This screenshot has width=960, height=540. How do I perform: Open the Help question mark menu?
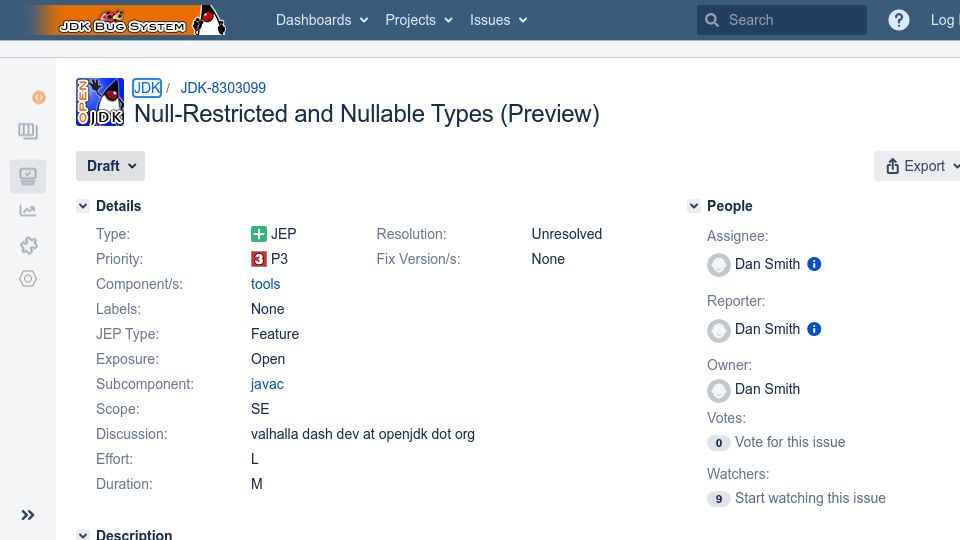898,20
